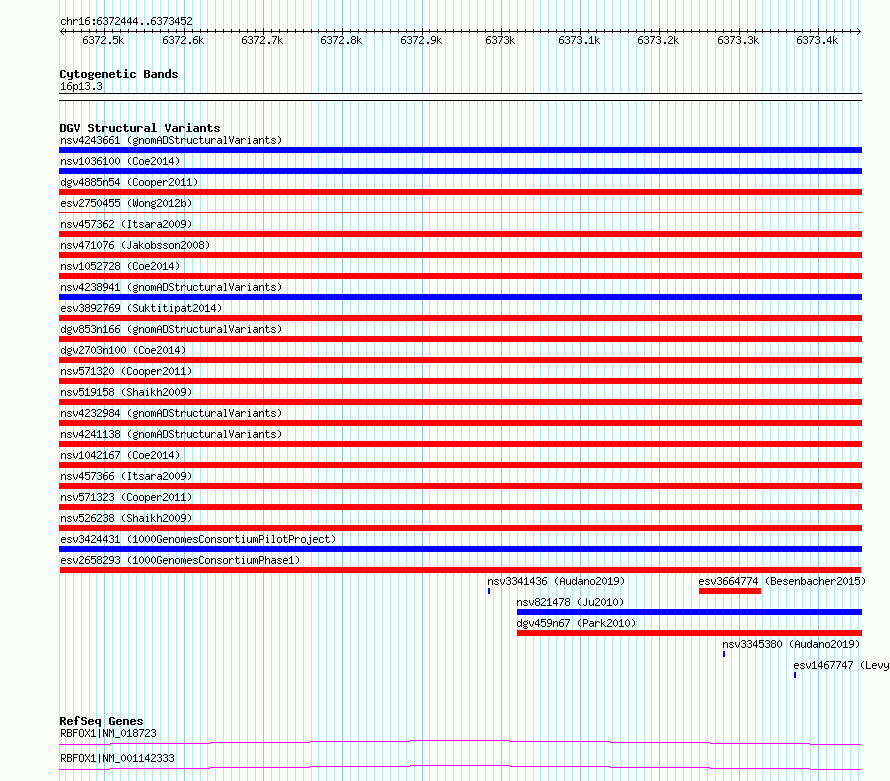Click the nsv3345380 Audano2019 blue marker
This screenshot has width=890, height=781.
pyautogui.click(x=724, y=654)
